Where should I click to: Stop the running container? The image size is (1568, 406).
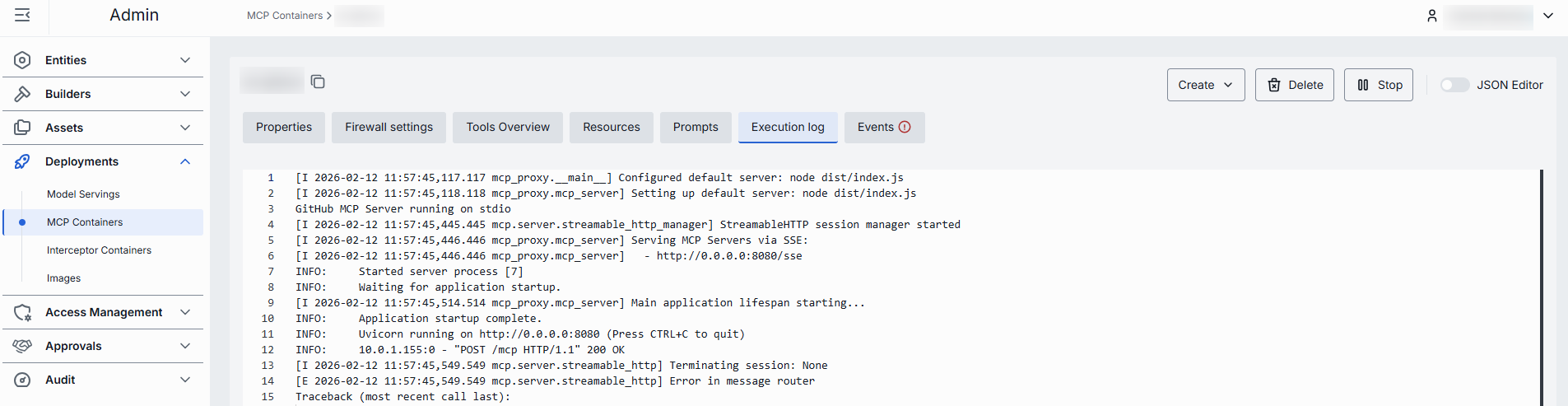click(x=1378, y=85)
